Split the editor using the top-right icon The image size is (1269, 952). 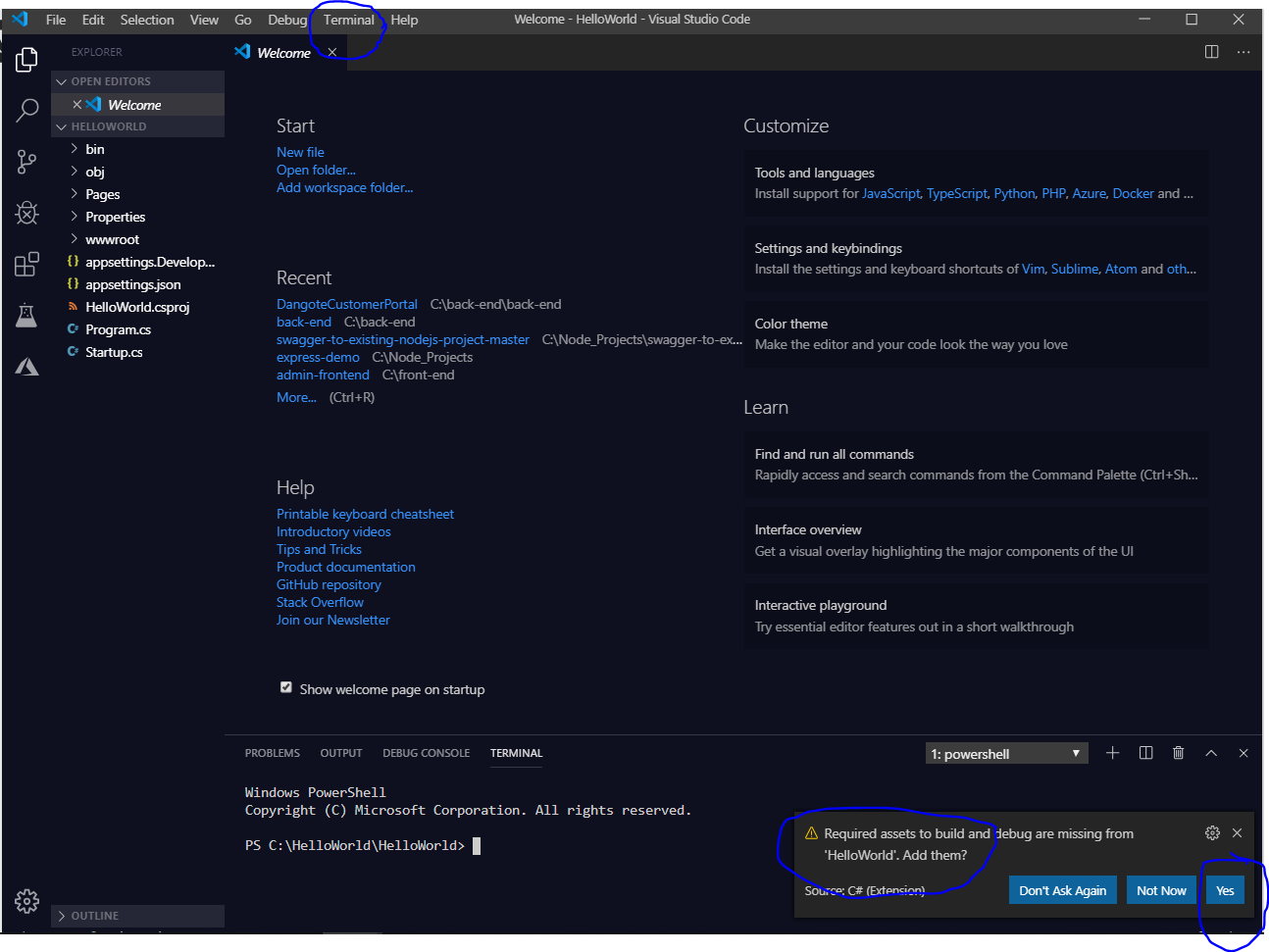click(1211, 51)
